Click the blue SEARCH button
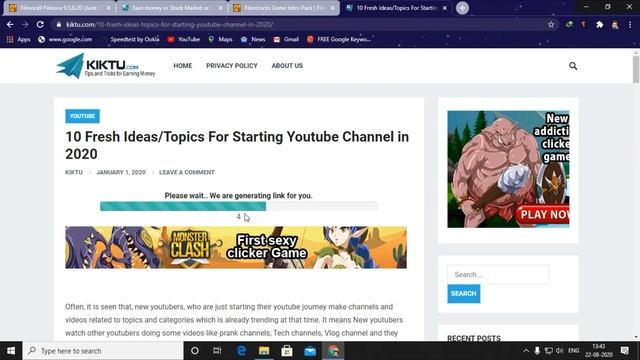640x360 pixels. click(x=464, y=294)
